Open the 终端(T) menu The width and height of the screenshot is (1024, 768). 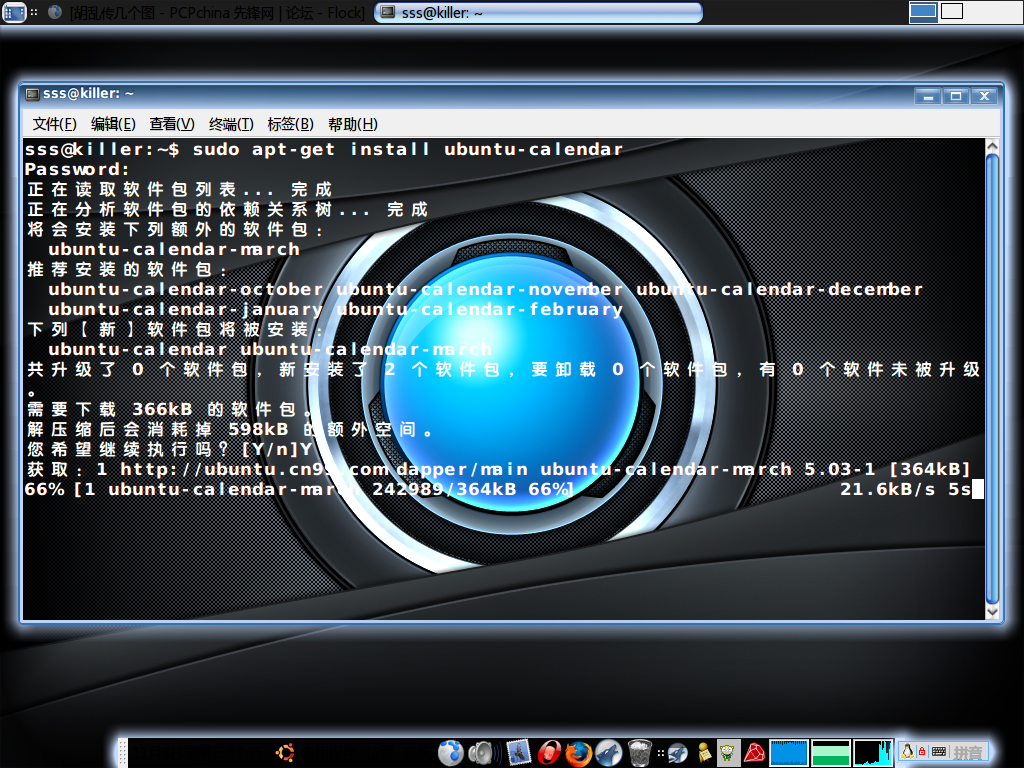[231, 124]
